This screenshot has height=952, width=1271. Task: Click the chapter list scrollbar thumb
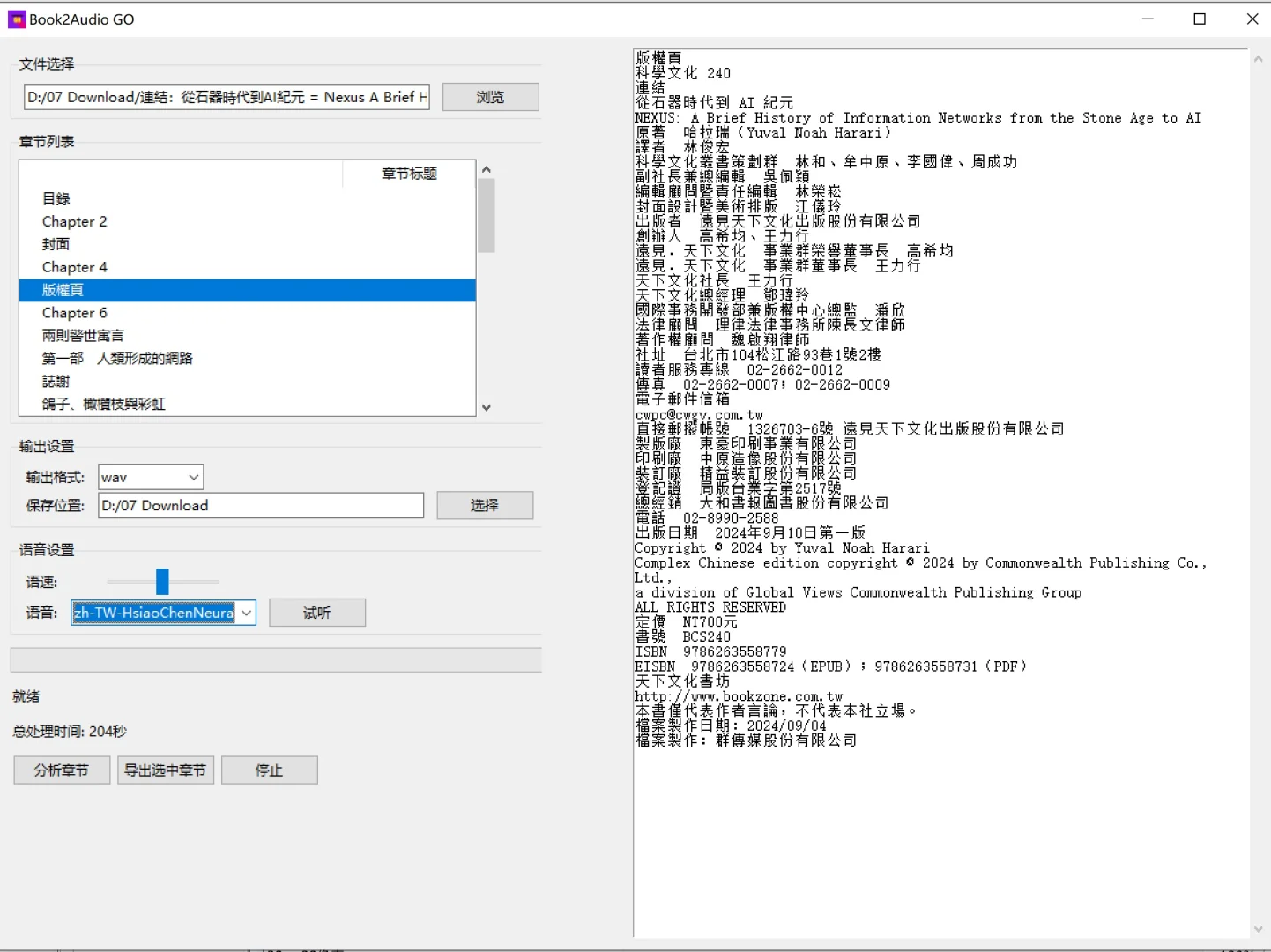point(487,216)
